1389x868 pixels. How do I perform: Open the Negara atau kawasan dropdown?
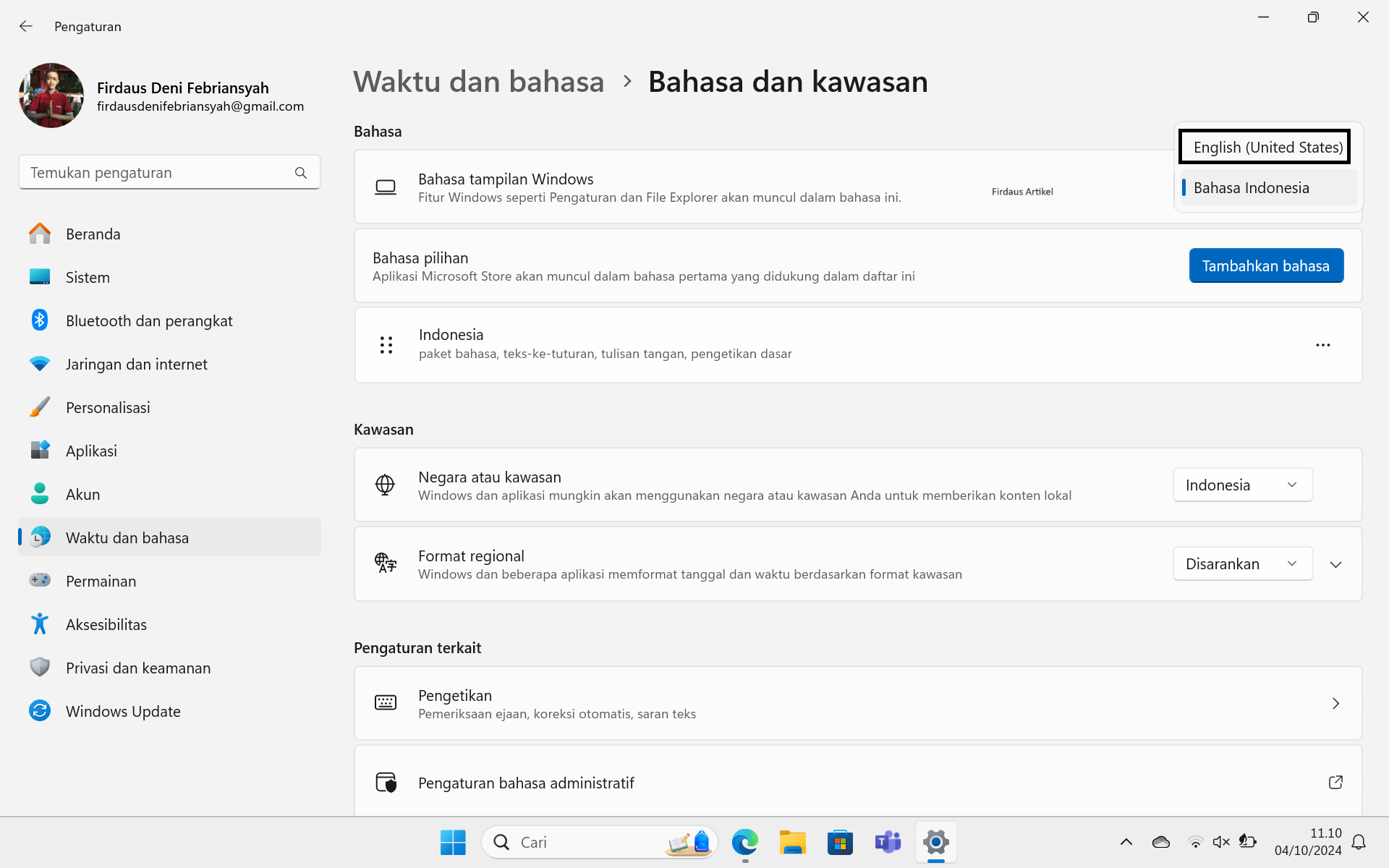pyautogui.click(x=1241, y=485)
